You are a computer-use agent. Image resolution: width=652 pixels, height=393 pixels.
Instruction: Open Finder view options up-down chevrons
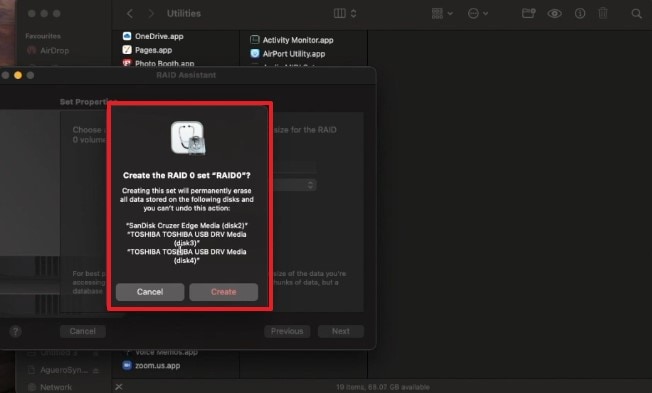pos(353,14)
